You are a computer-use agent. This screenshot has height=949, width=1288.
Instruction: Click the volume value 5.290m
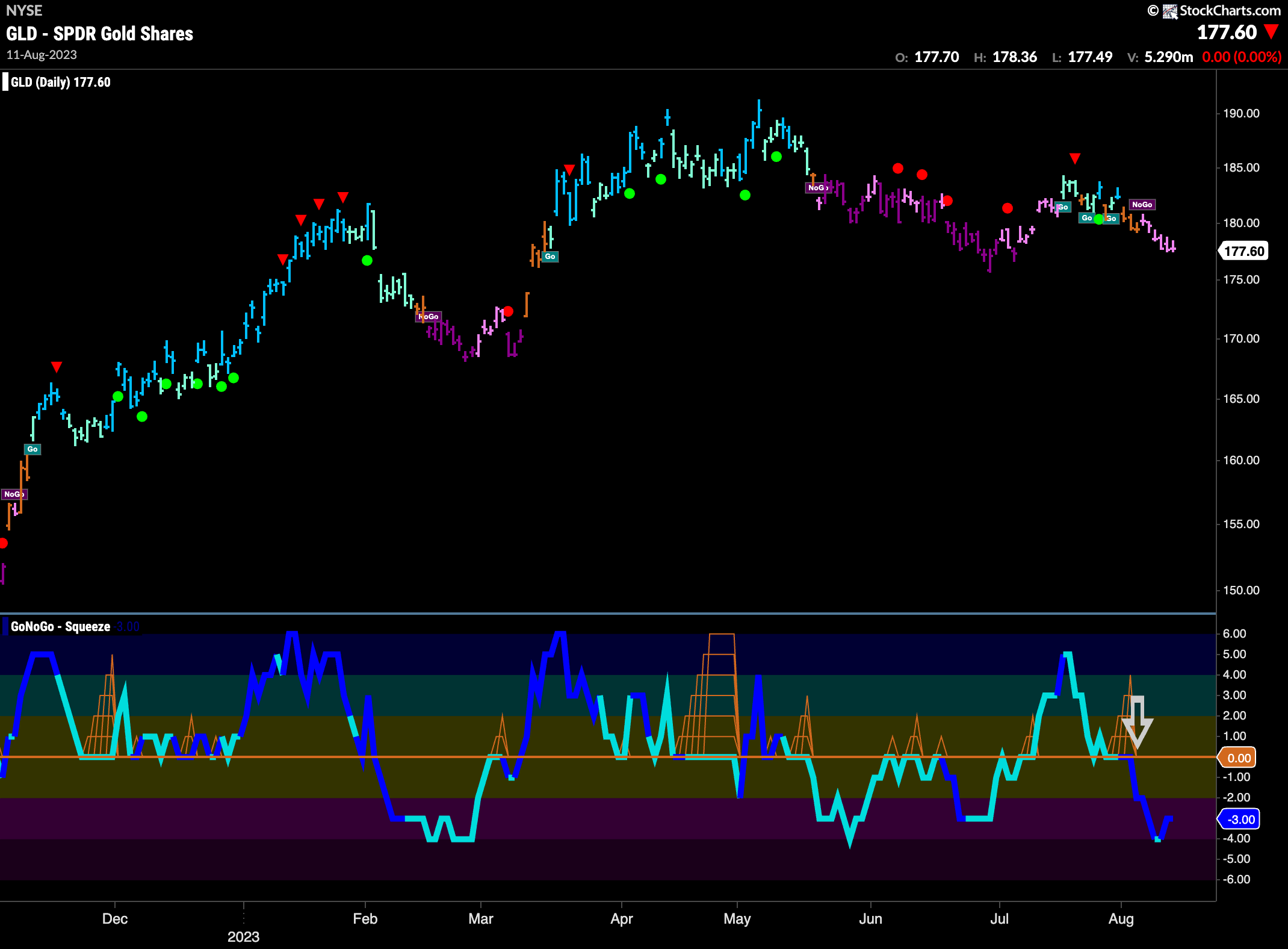pos(1168,57)
